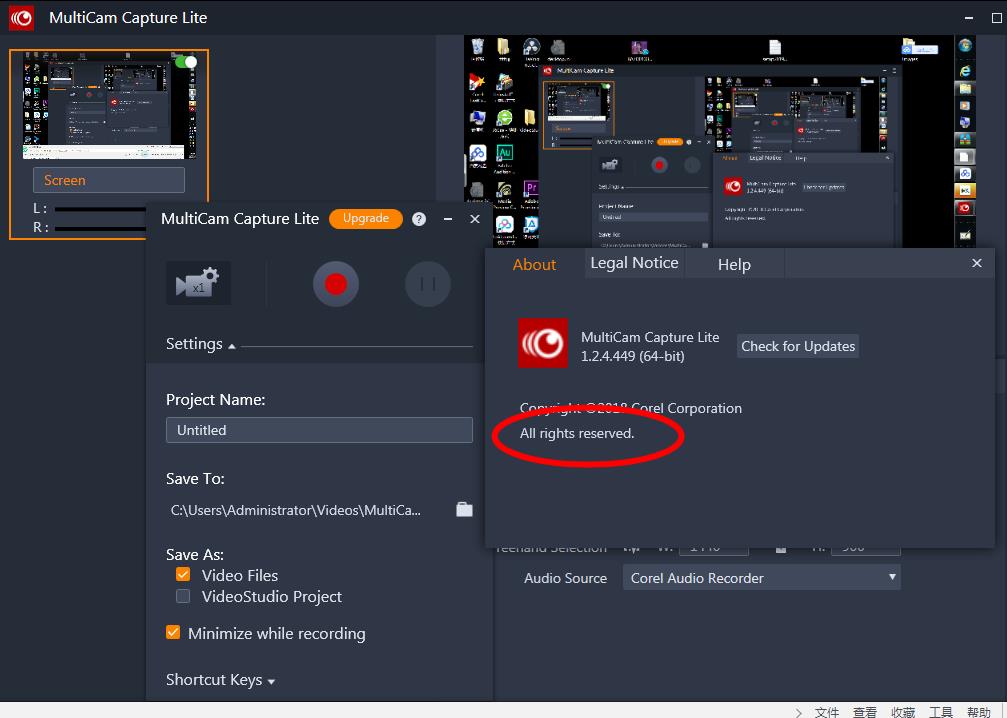Open the 工具 menu at bottom
This screenshot has width=1007, height=718.
coord(941,712)
